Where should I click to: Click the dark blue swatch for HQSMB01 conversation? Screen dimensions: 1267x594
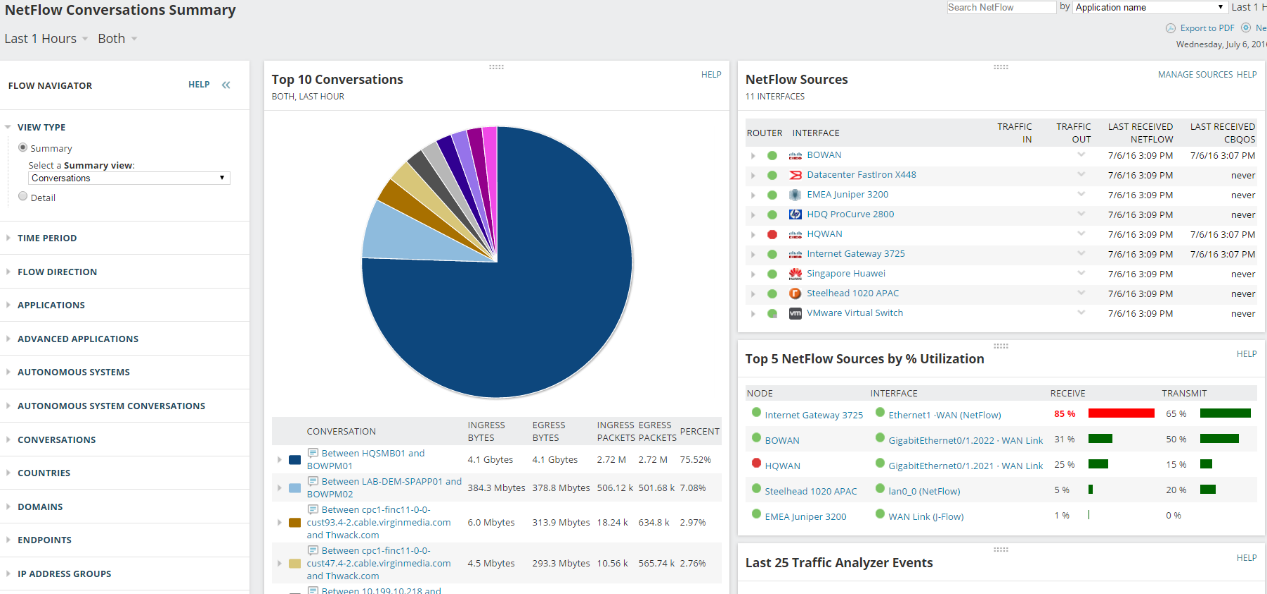[295, 460]
